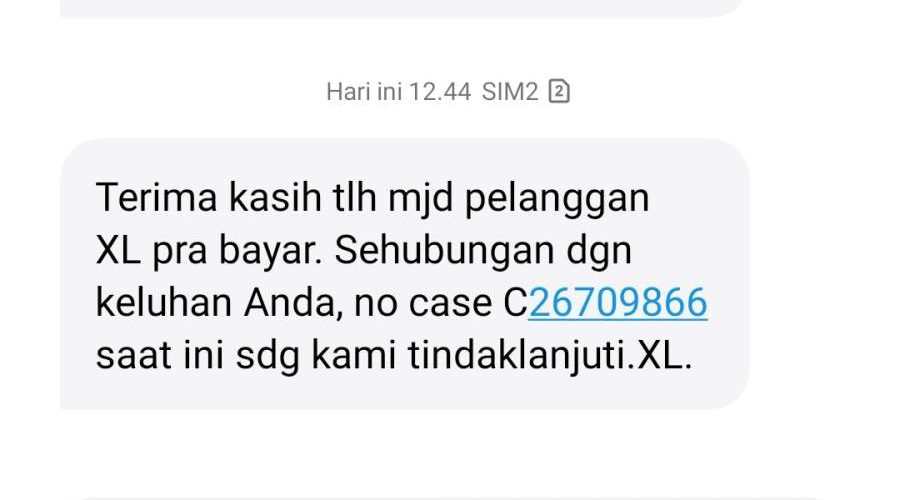Click the 'tindaklanjuti.XL.' ending text

point(550,355)
